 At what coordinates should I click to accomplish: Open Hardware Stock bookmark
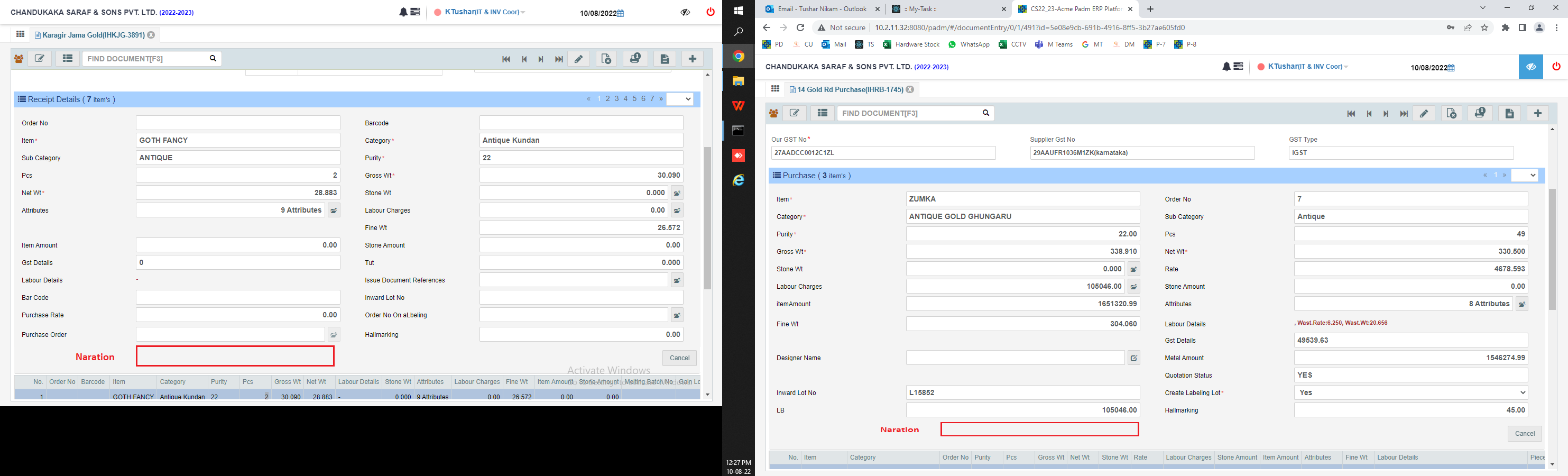coord(911,44)
